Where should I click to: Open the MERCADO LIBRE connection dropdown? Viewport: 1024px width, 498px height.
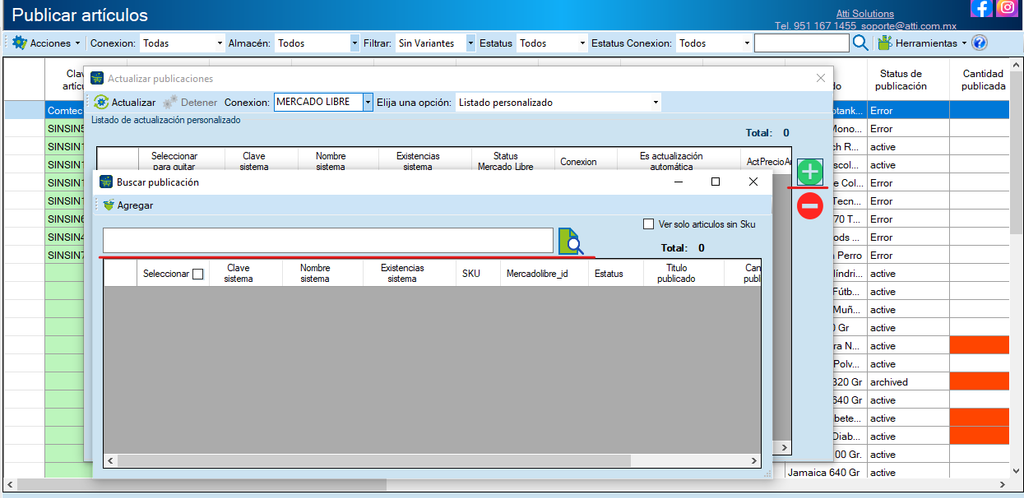point(368,102)
